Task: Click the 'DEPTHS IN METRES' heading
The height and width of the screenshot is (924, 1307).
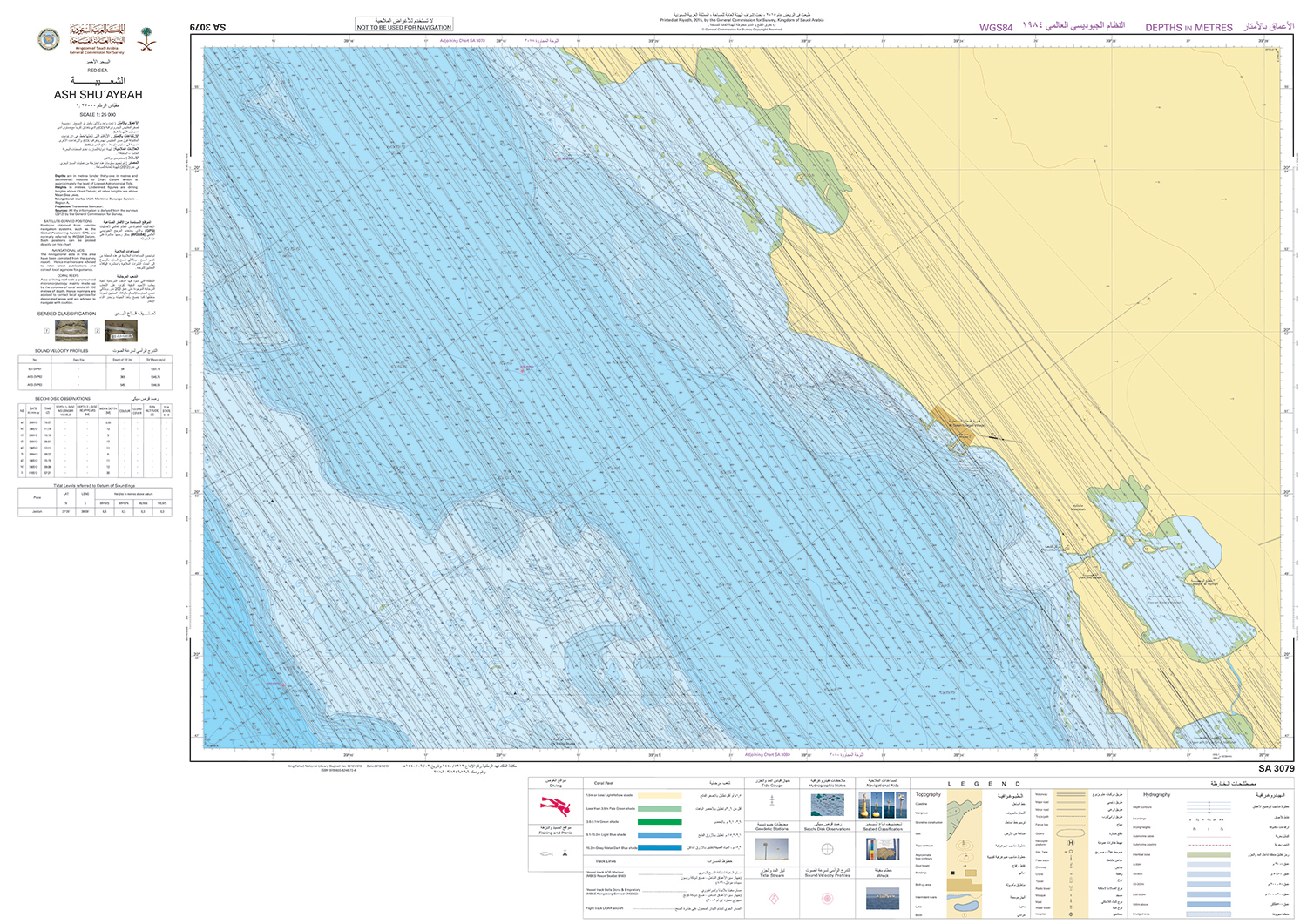Action: (x=1188, y=28)
